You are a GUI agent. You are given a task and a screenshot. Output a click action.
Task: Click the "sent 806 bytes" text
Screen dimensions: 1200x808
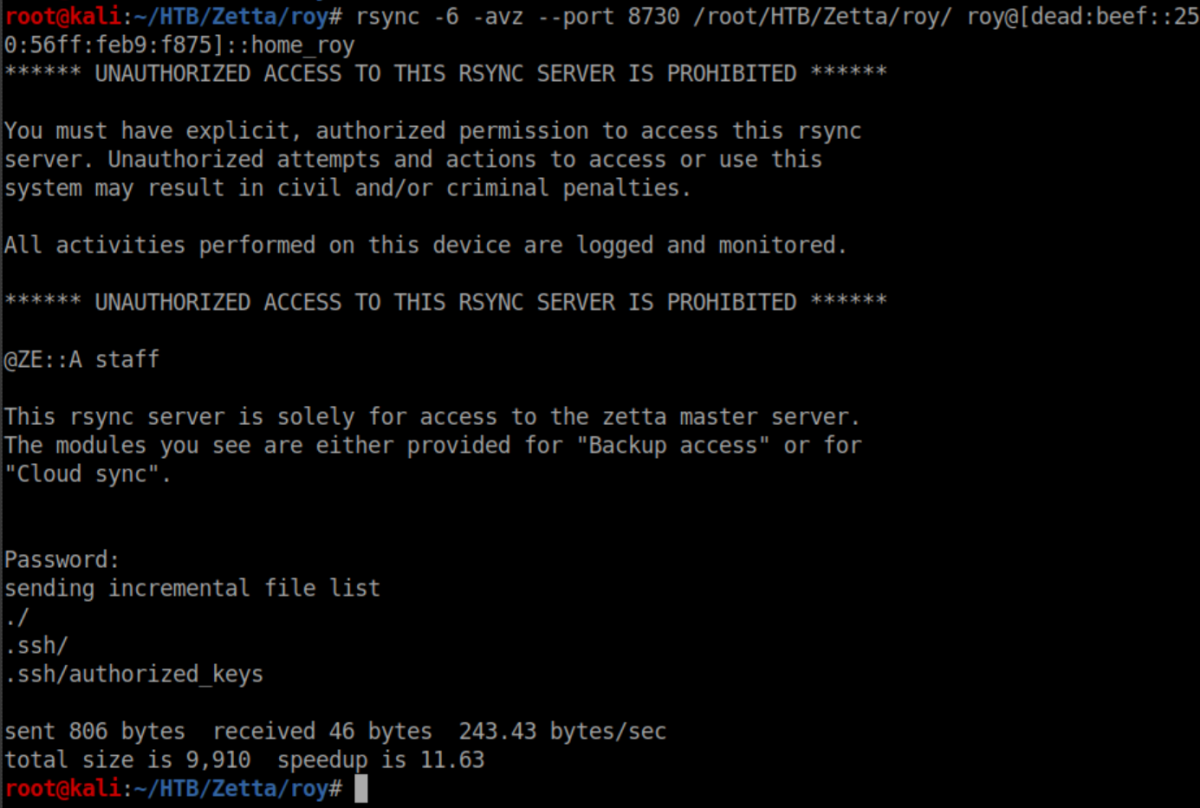pyautogui.click(x=101, y=731)
